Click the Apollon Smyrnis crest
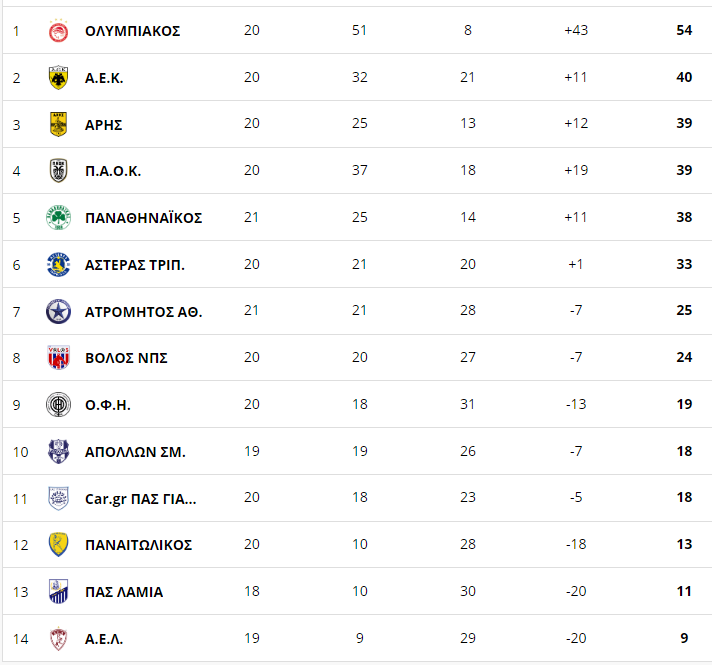 tap(59, 452)
